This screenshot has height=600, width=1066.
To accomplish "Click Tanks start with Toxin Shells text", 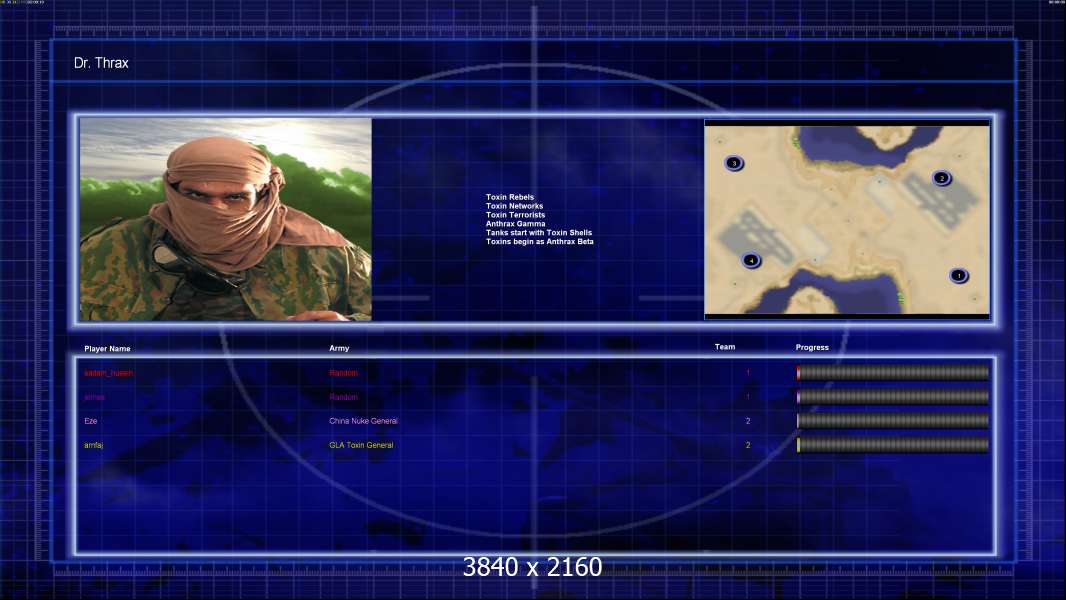I will (x=539, y=232).
